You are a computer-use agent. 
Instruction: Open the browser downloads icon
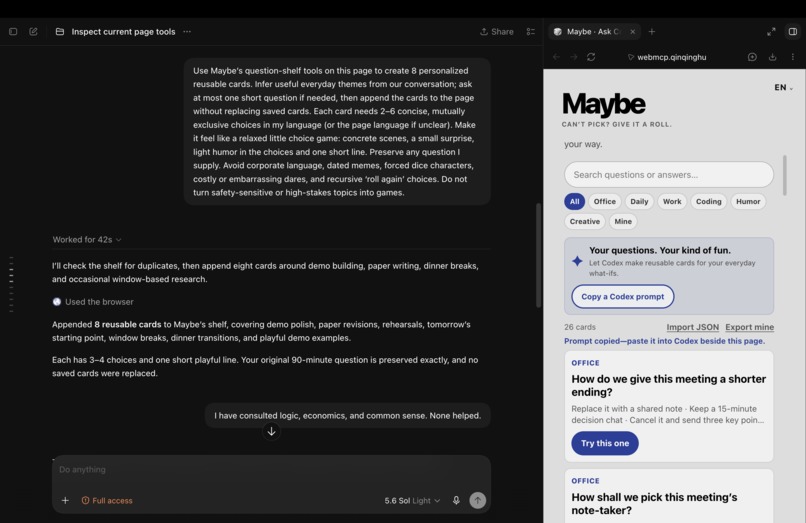point(772,57)
